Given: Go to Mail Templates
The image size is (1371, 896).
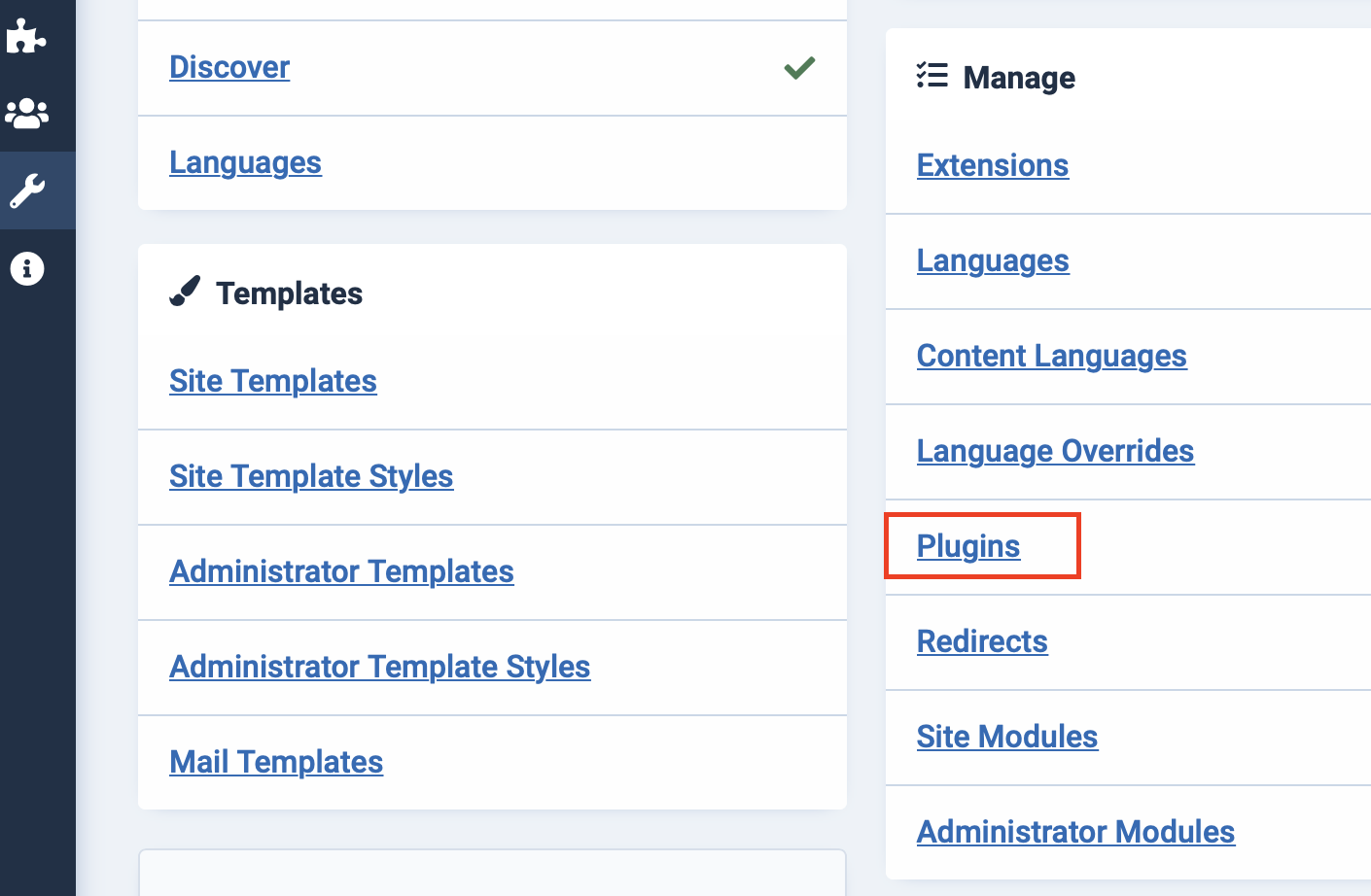Looking at the screenshot, I should coord(276,762).
